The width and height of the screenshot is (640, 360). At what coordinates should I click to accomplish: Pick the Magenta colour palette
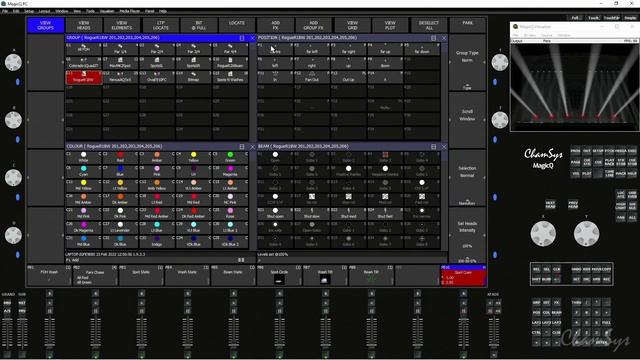pyautogui.click(x=230, y=171)
